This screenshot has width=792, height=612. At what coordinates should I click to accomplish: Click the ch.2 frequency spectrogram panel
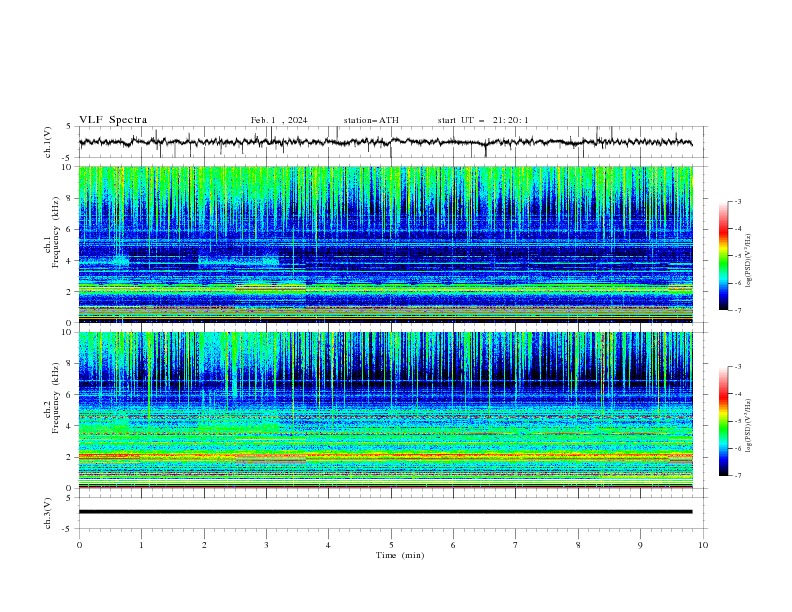[385, 410]
